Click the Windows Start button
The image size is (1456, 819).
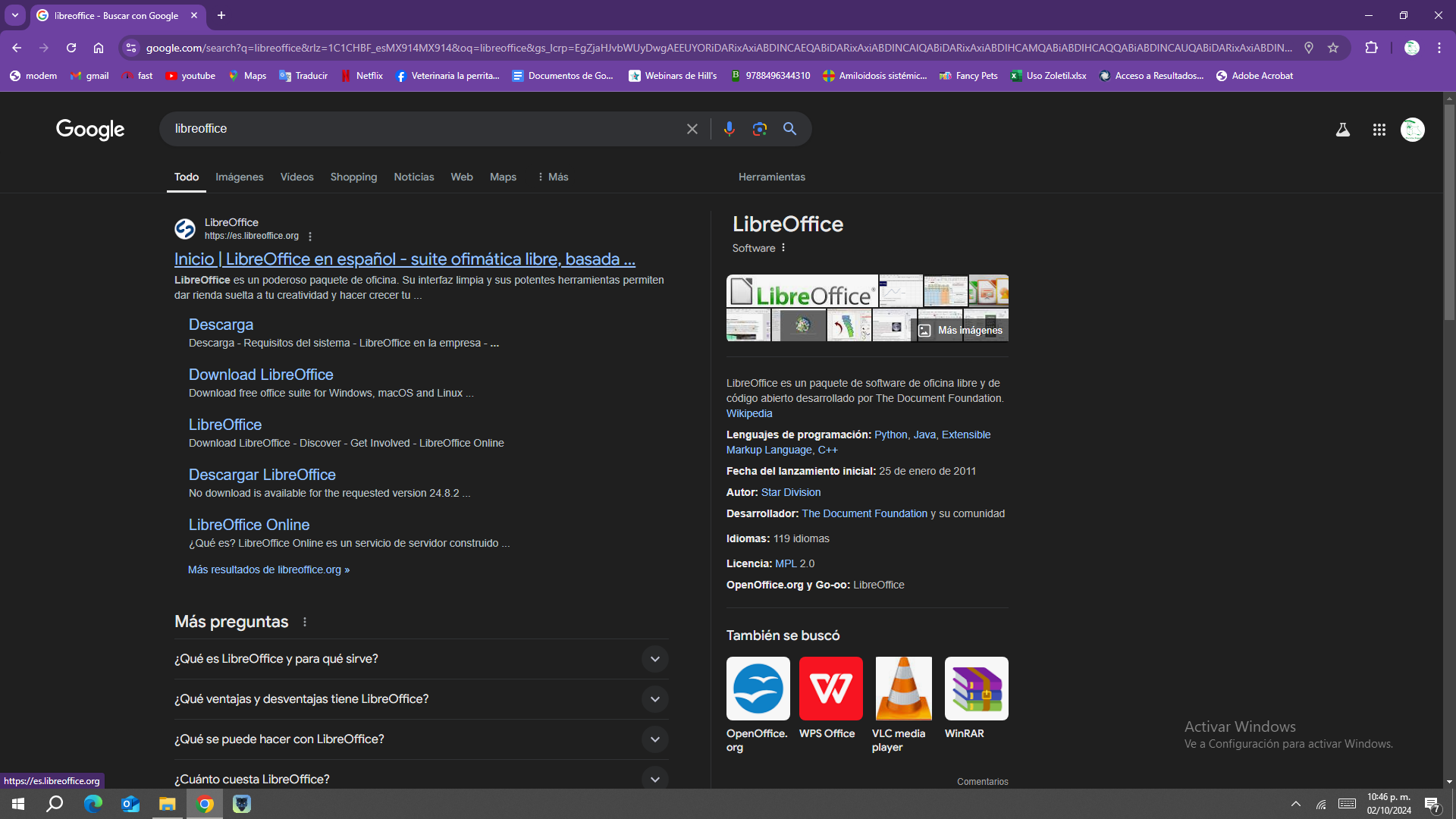click(x=18, y=804)
